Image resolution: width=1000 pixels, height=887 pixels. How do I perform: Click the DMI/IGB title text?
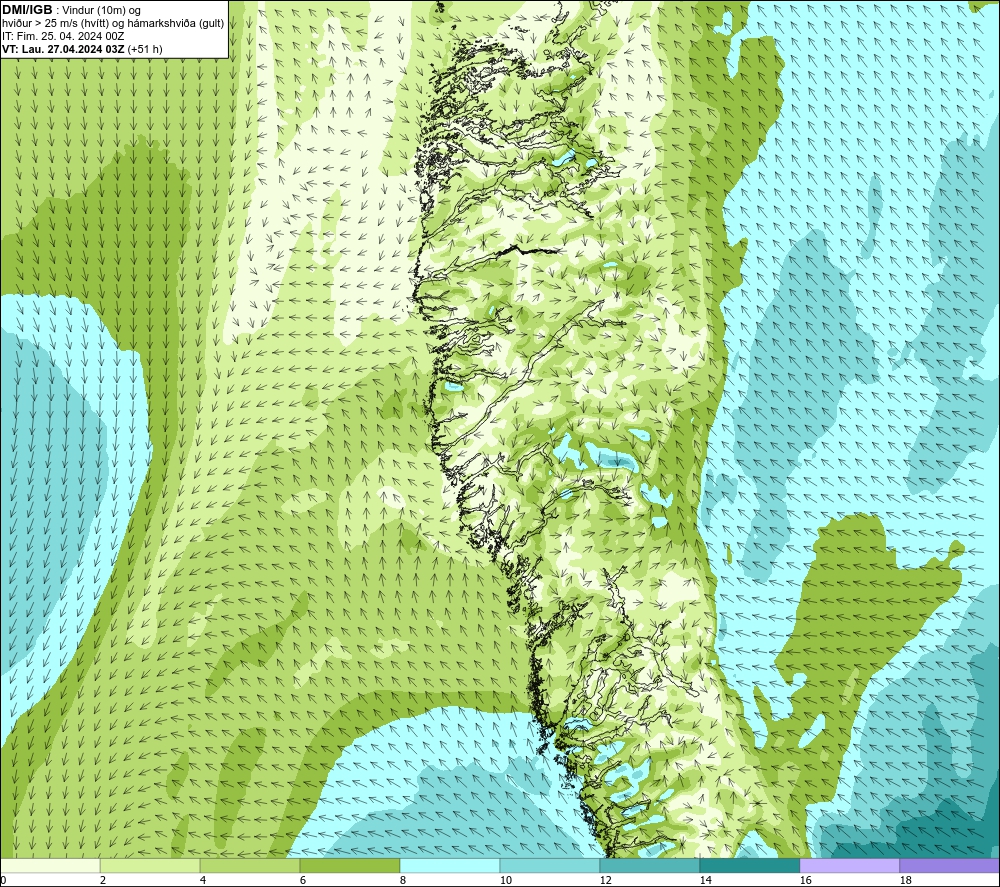tap(27, 10)
